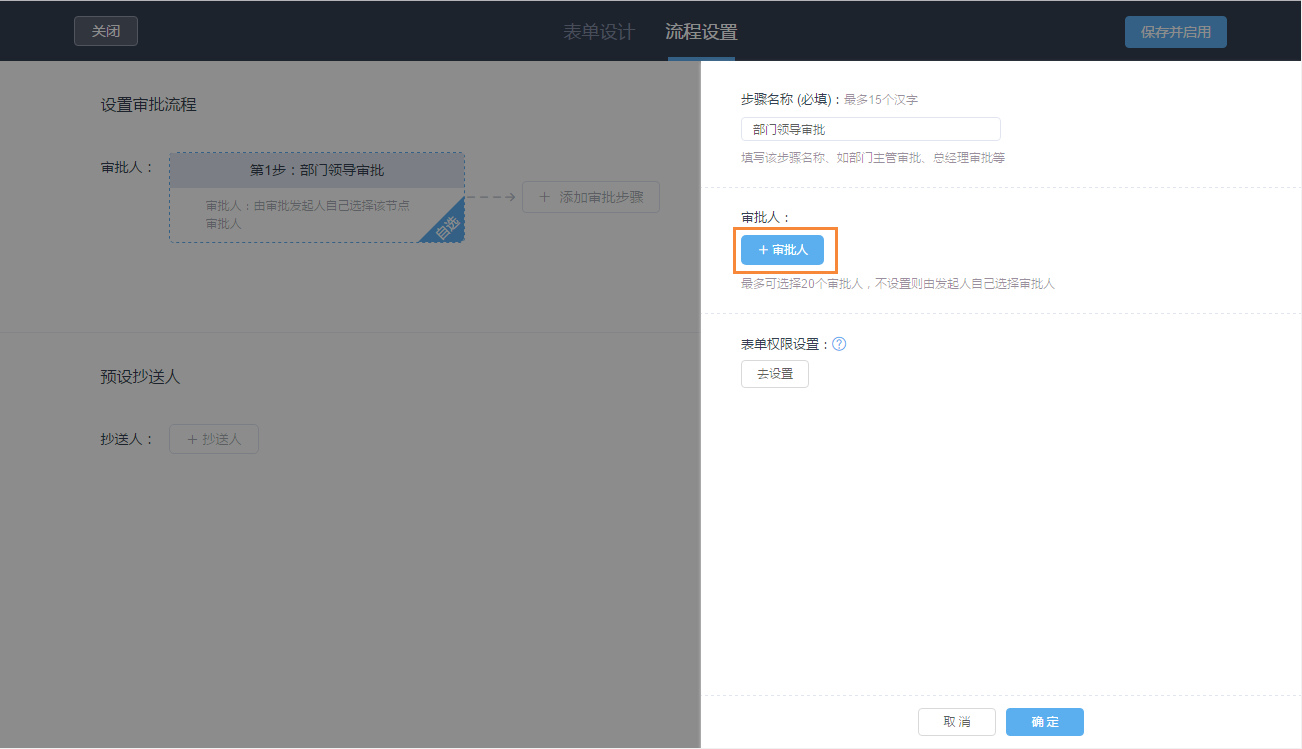Add a new step via 添加审批步骤
This screenshot has width=1302, height=749.
pyautogui.click(x=590, y=196)
